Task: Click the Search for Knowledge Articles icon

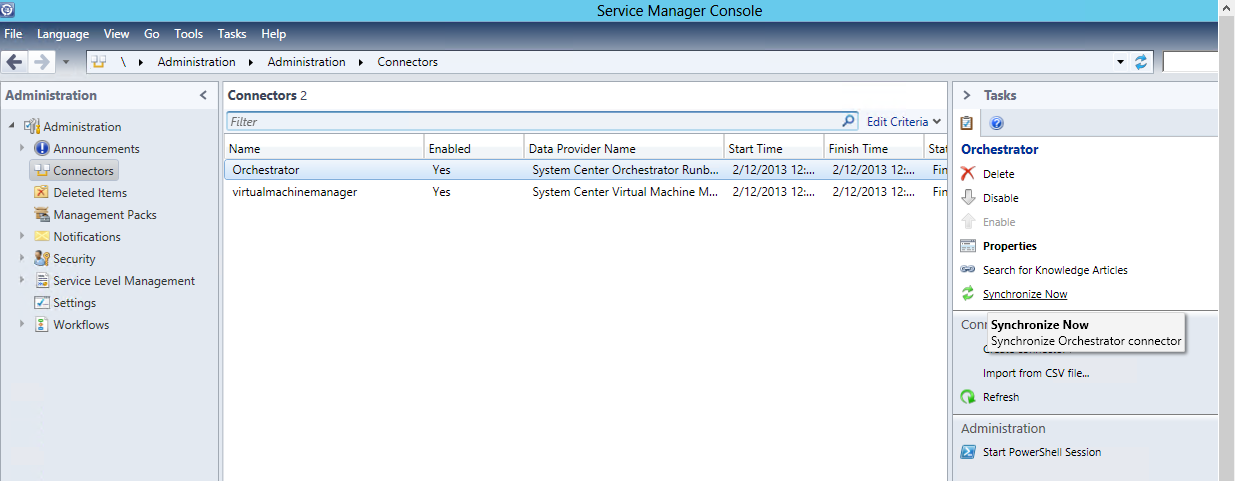Action: tap(967, 270)
